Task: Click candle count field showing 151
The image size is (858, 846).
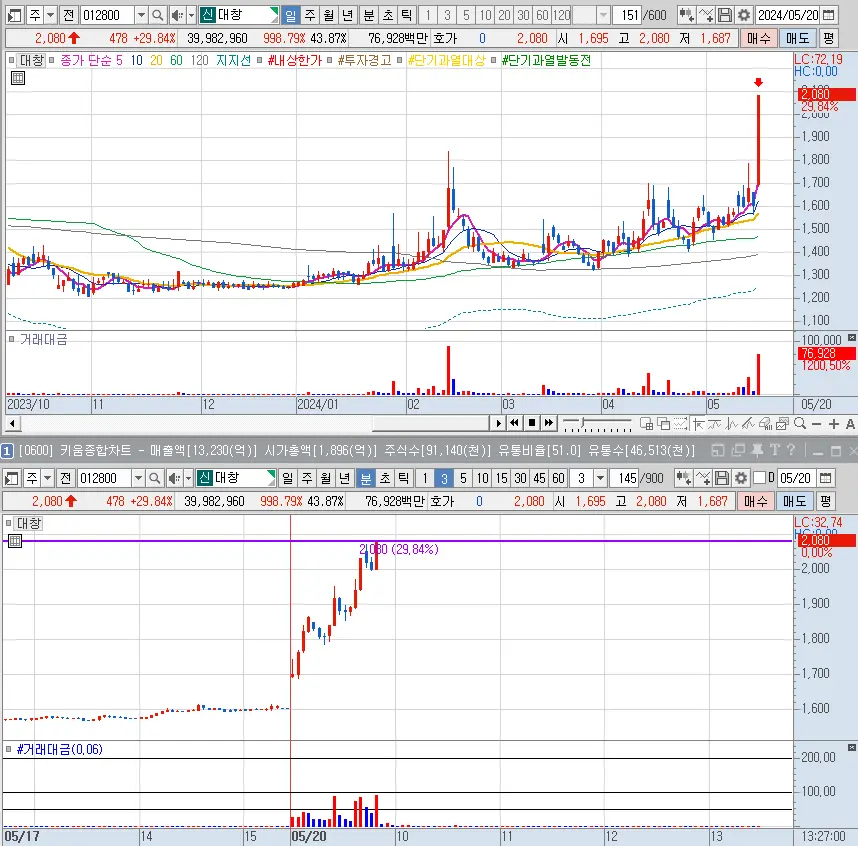Action: tap(629, 15)
